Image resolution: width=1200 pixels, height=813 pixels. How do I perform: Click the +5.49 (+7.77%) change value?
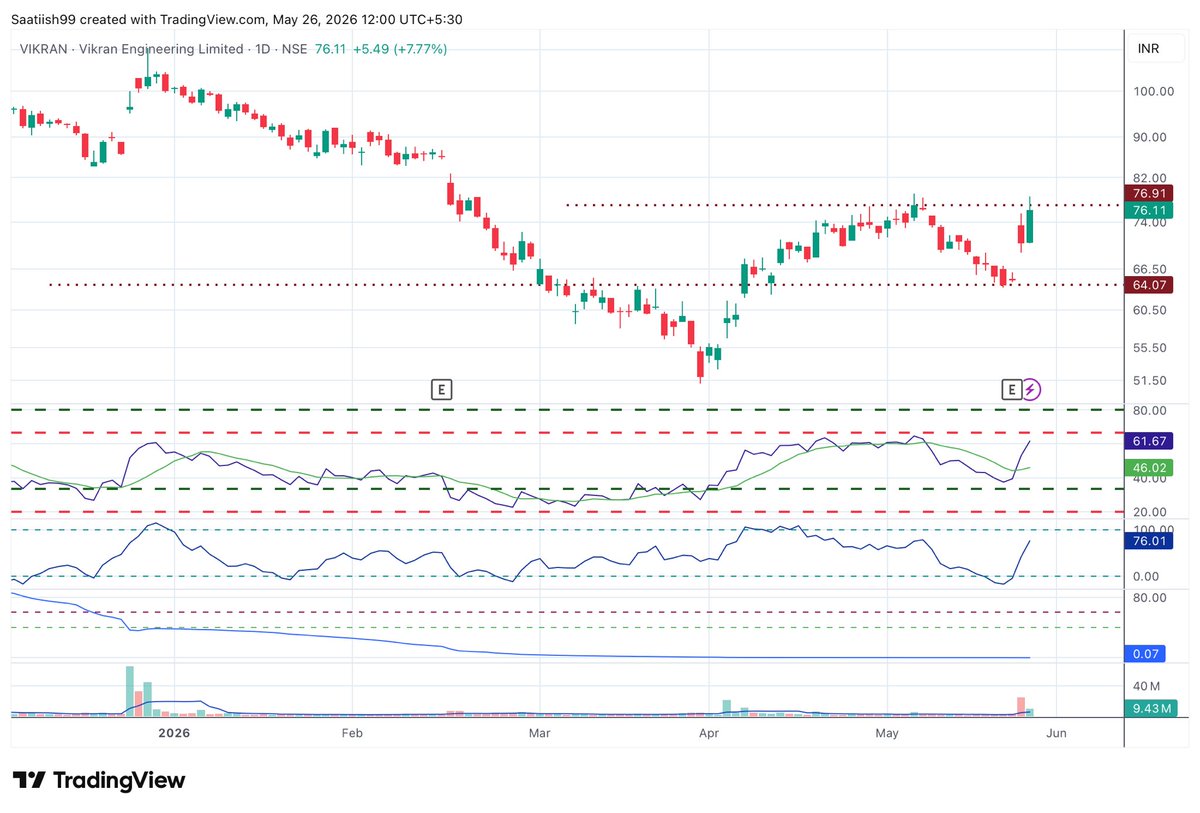click(x=399, y=49)
